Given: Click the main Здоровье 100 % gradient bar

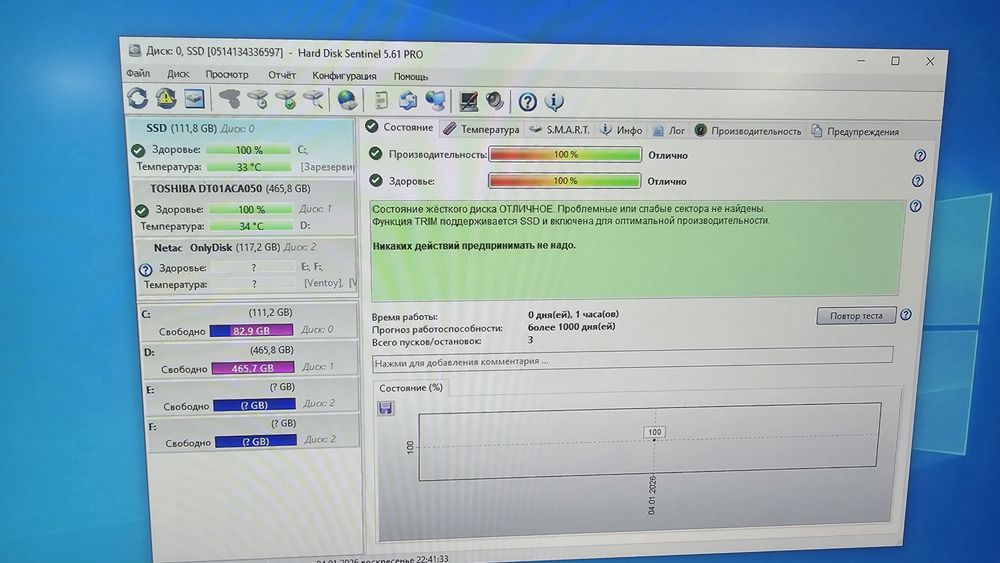Looking at the screenshot, I should pos(564,181).
